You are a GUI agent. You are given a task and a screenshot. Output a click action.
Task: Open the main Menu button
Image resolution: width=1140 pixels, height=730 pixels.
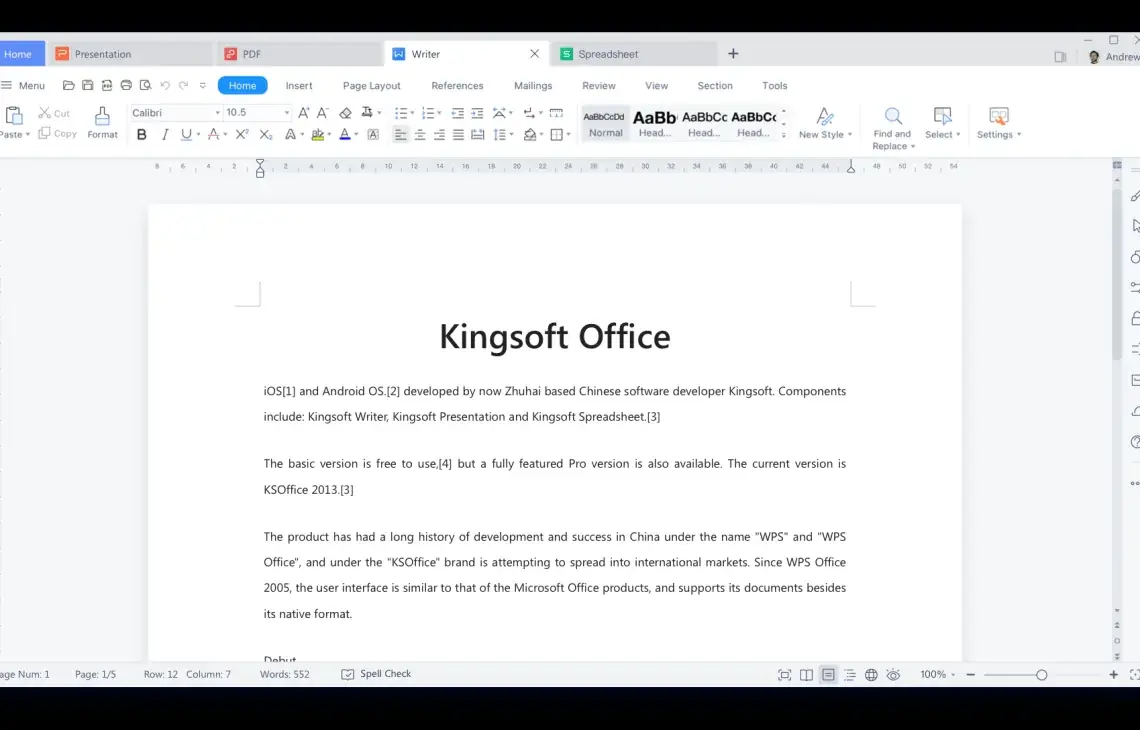(x=23, y=85)
